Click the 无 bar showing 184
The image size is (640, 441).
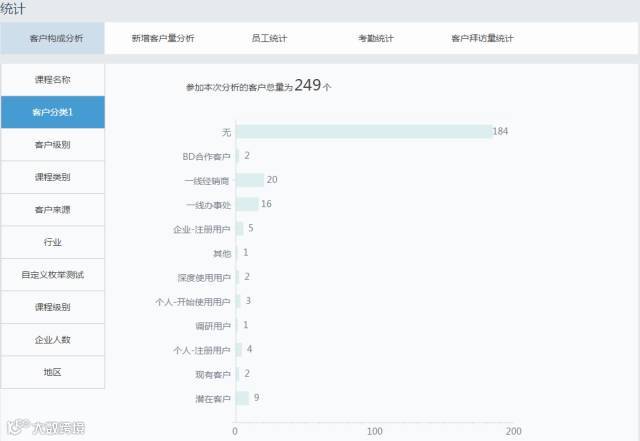click(x=364, y=131)
